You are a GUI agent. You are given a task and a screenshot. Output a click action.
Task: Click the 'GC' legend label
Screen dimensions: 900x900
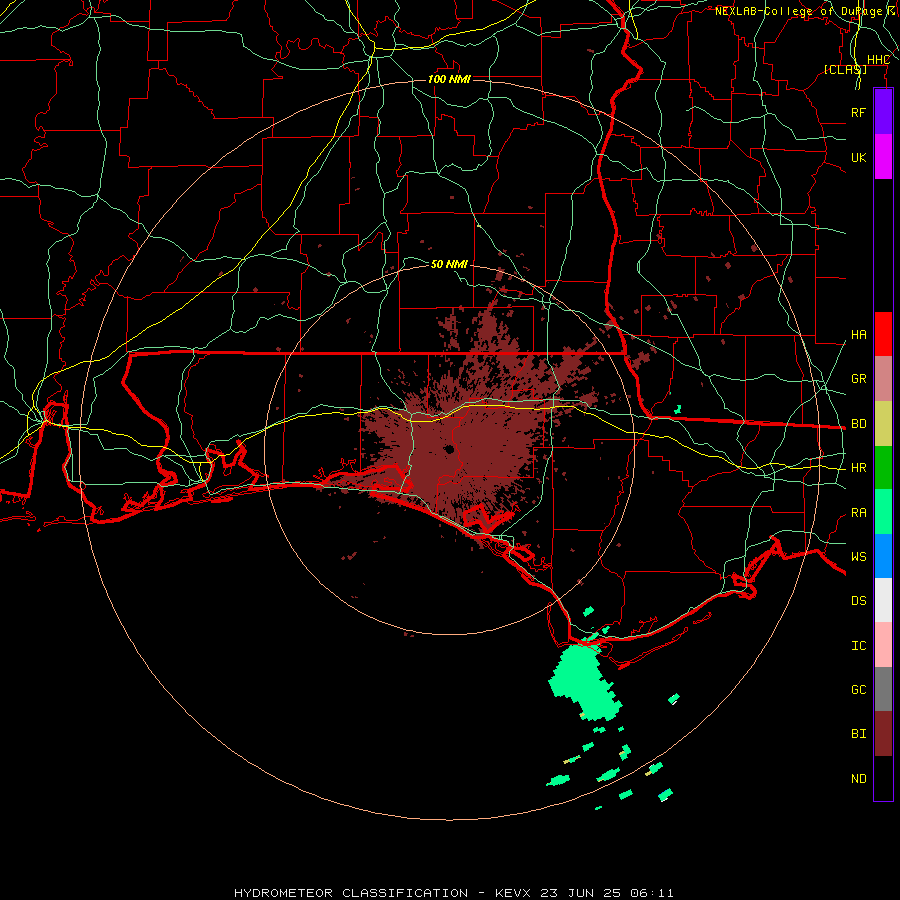[858, 690]
